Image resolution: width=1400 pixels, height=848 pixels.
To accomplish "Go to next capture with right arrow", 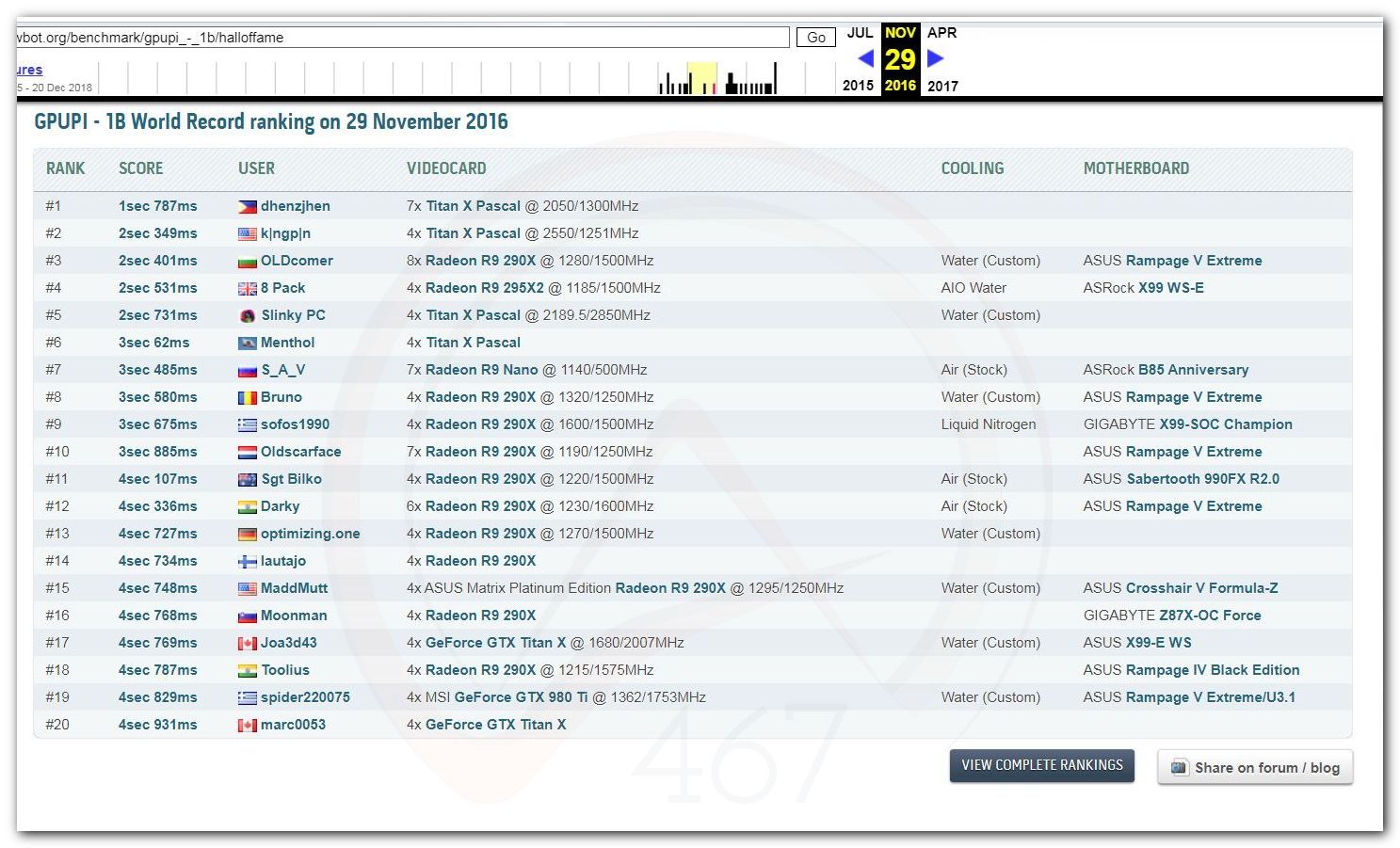I will pos(935,58).
